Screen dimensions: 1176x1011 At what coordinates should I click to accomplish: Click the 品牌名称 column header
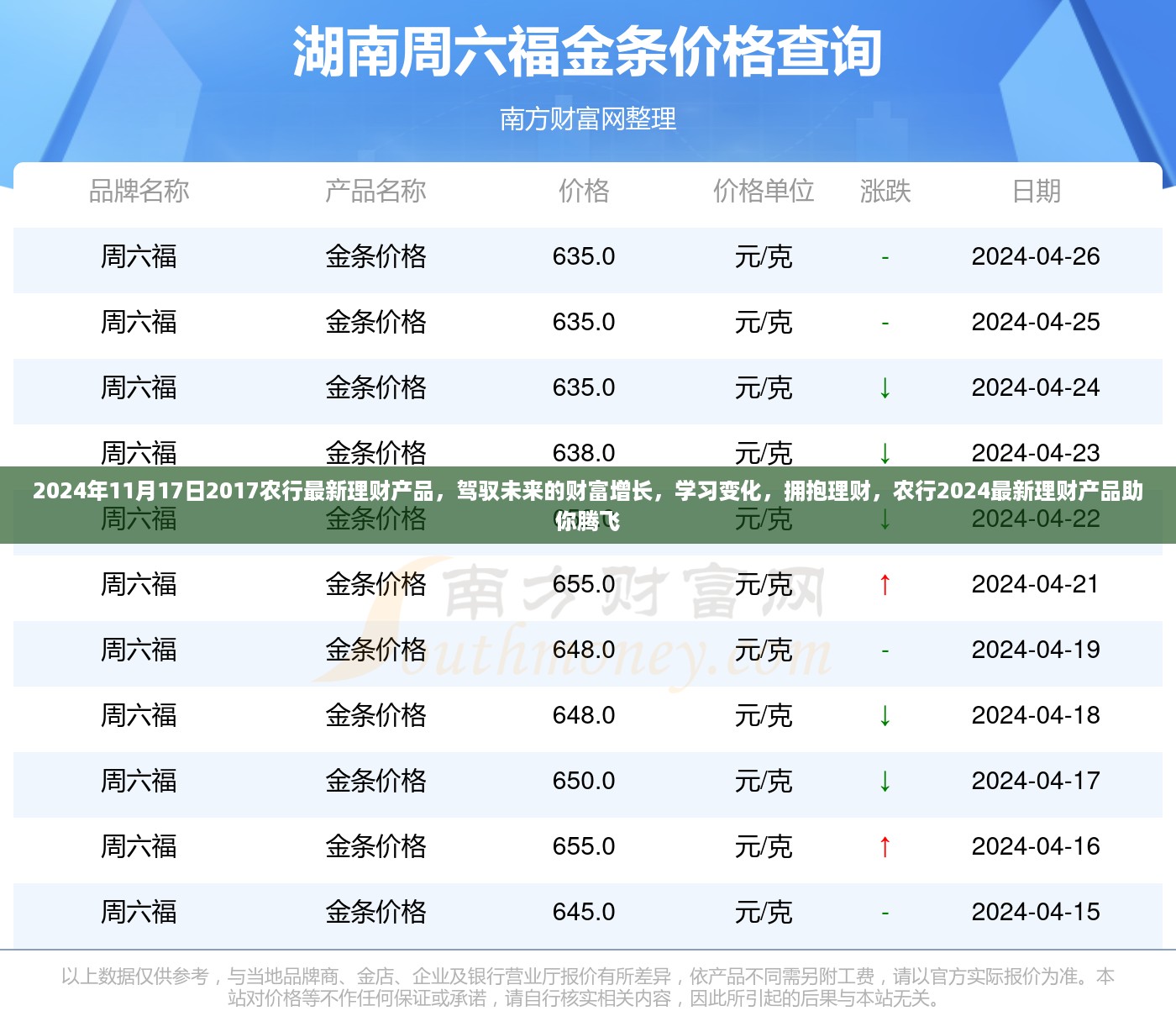(139, 191)
